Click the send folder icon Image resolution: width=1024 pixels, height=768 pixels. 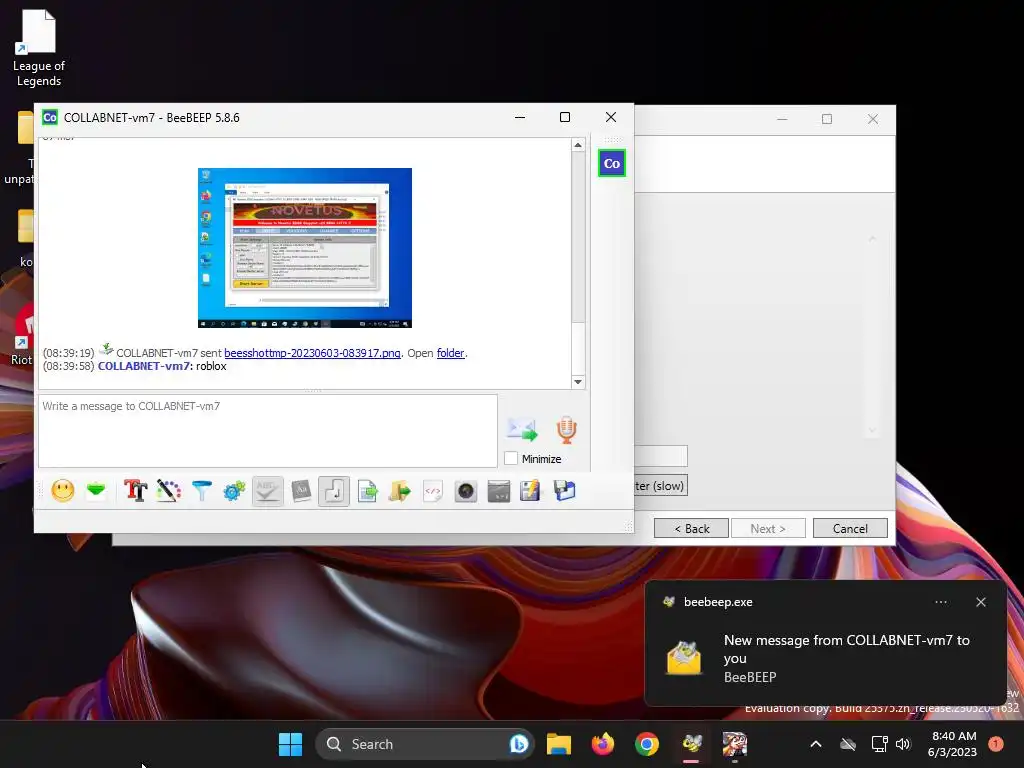(400, 491)
